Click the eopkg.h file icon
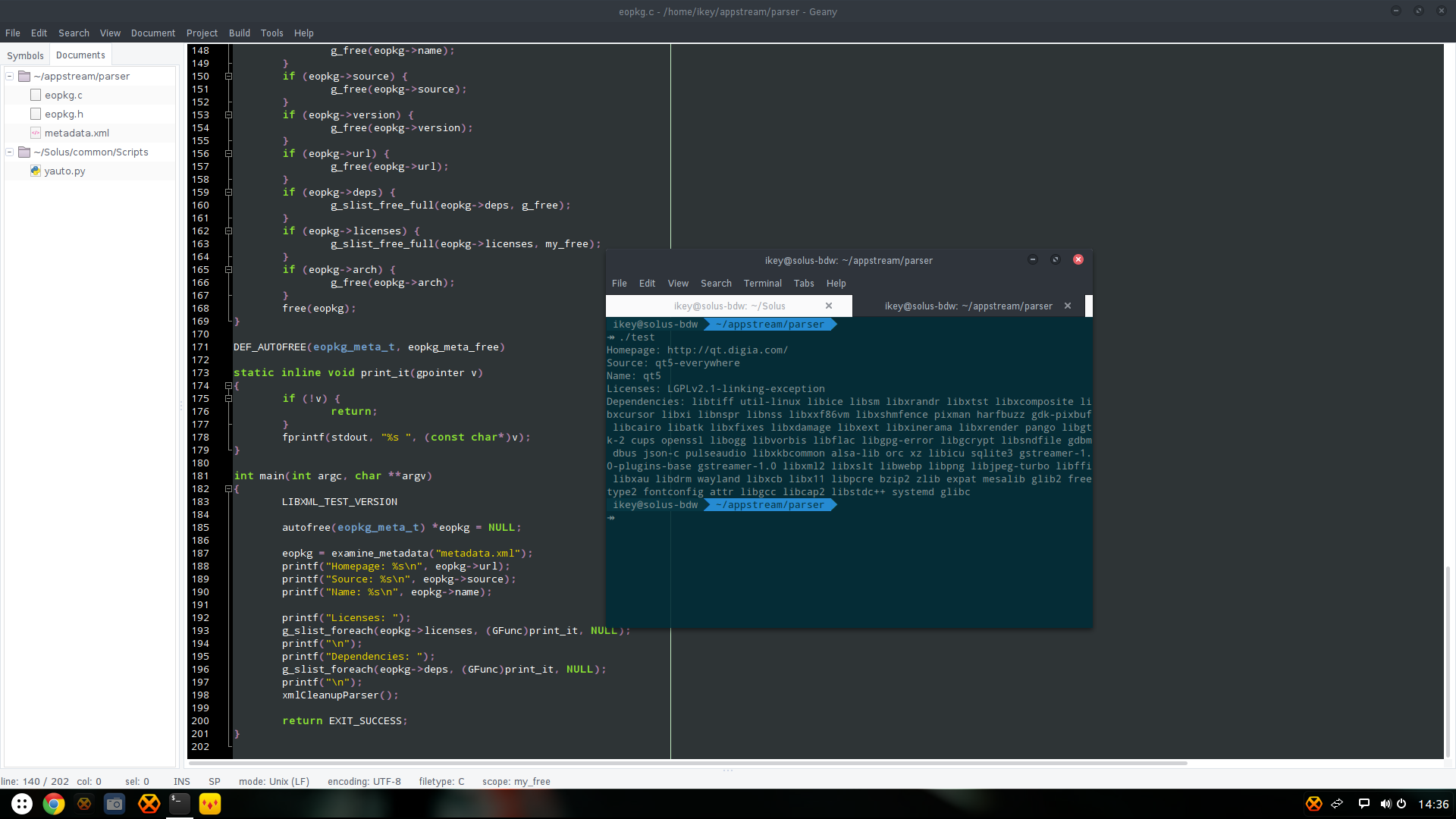This screenshot has width=1456, height=819. point(36,114)
